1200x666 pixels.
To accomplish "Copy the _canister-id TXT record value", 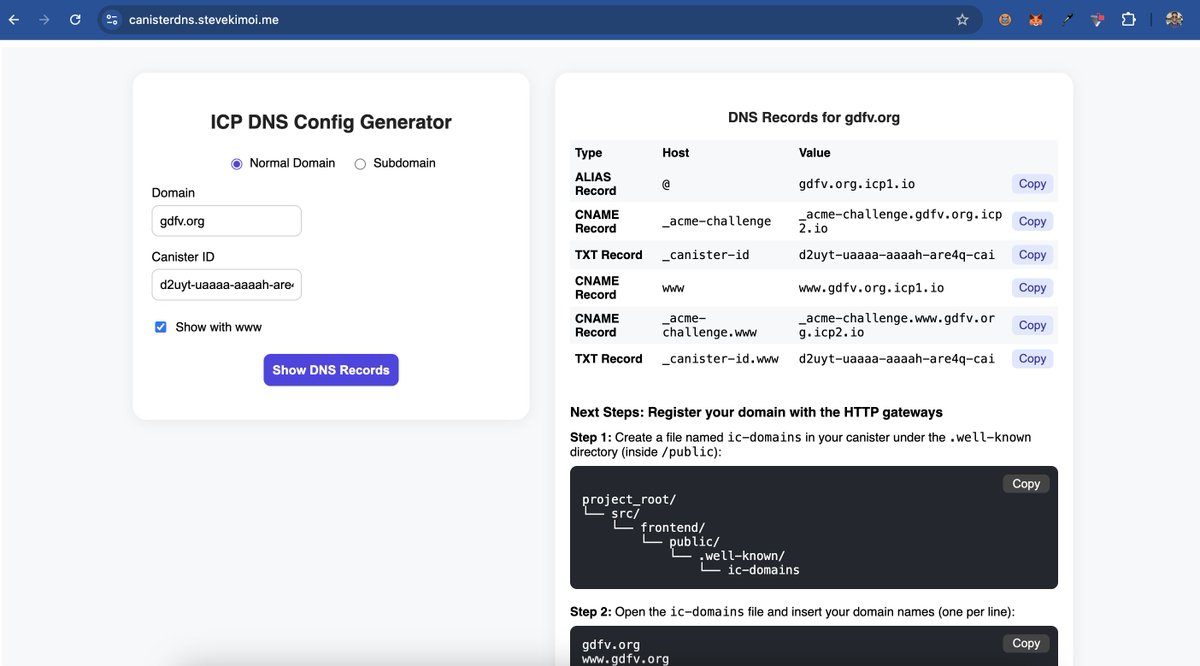I will (x=1032, y=255).
